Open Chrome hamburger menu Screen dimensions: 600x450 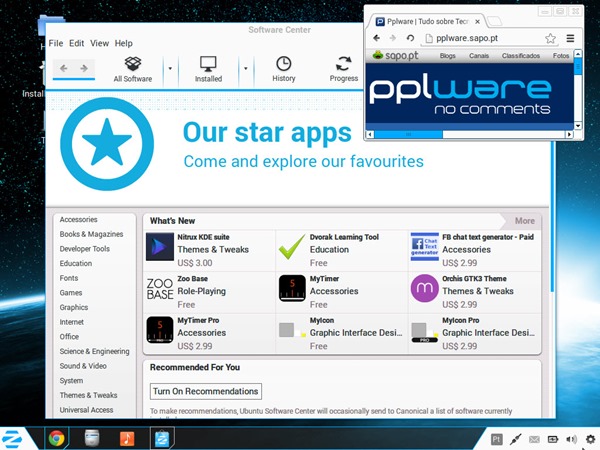(x=570, y=38)
